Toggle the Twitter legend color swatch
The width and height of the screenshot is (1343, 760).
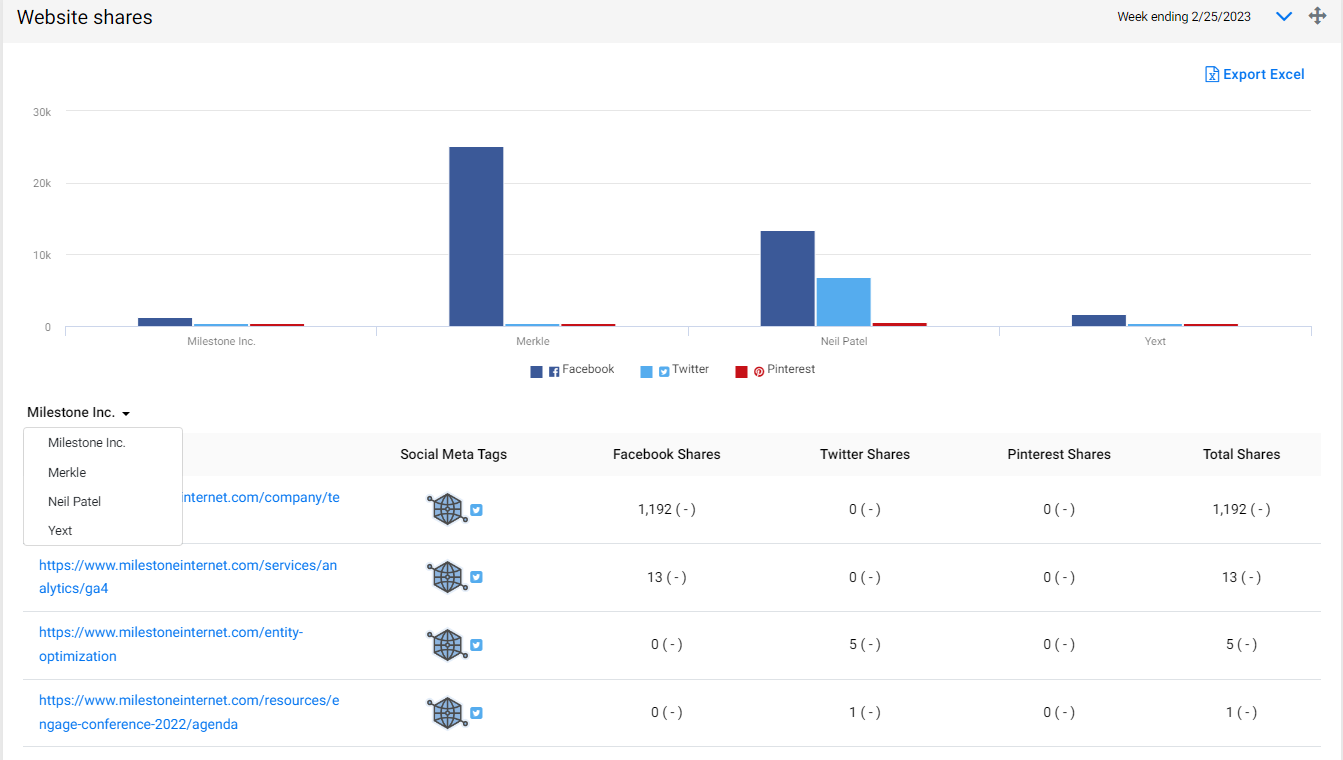click(647, 372)
